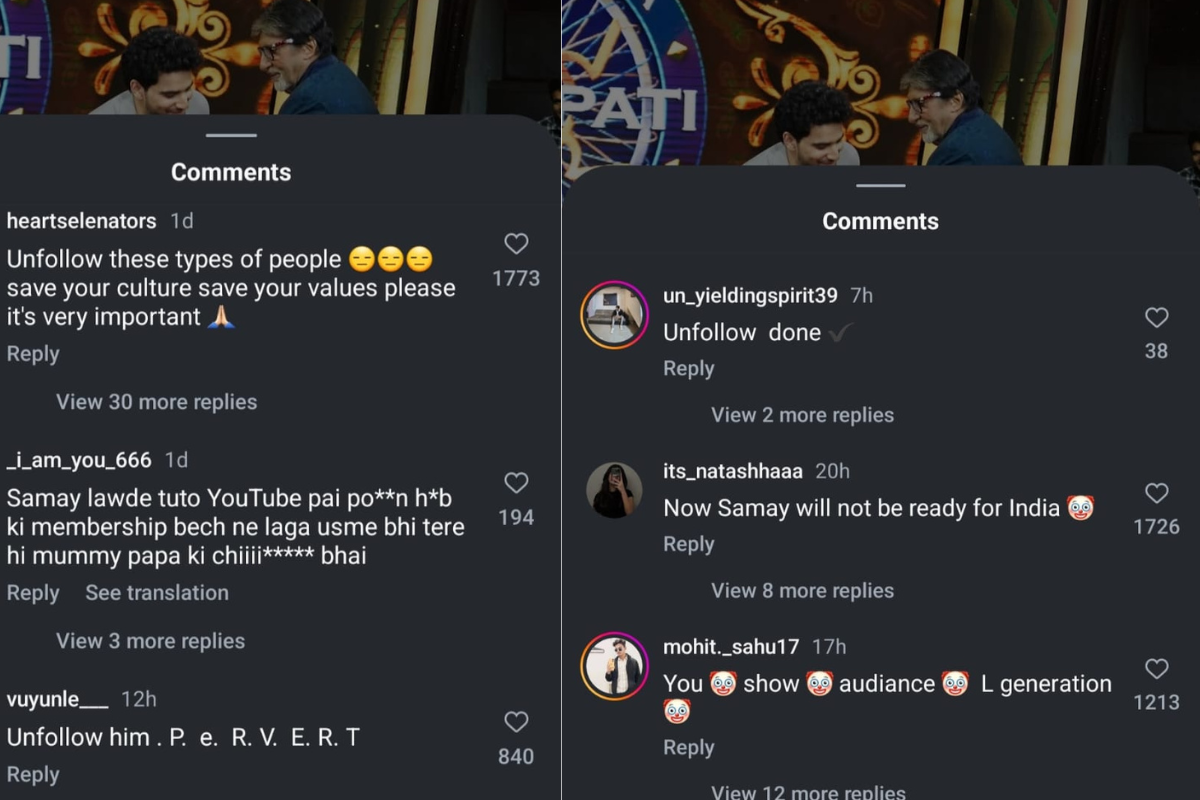Click See translation link
The width and height of the screenshot is (1200, 800).
[157, 593]
